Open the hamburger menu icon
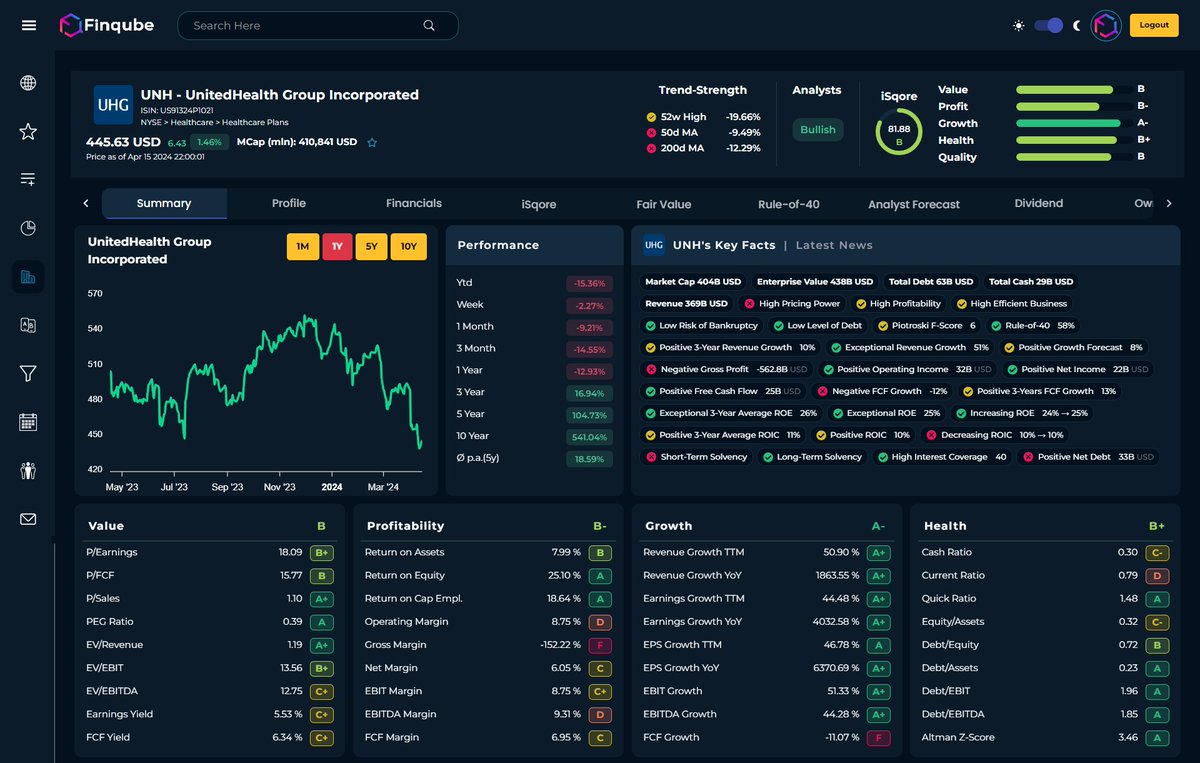The width and height of the screenshot is (1200, 763). [29, 25]
